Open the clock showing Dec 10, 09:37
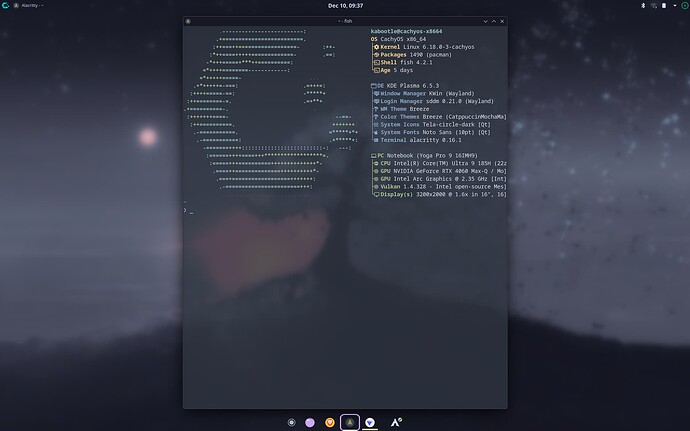Screen dimensions: 690x431 coord(345,6)
